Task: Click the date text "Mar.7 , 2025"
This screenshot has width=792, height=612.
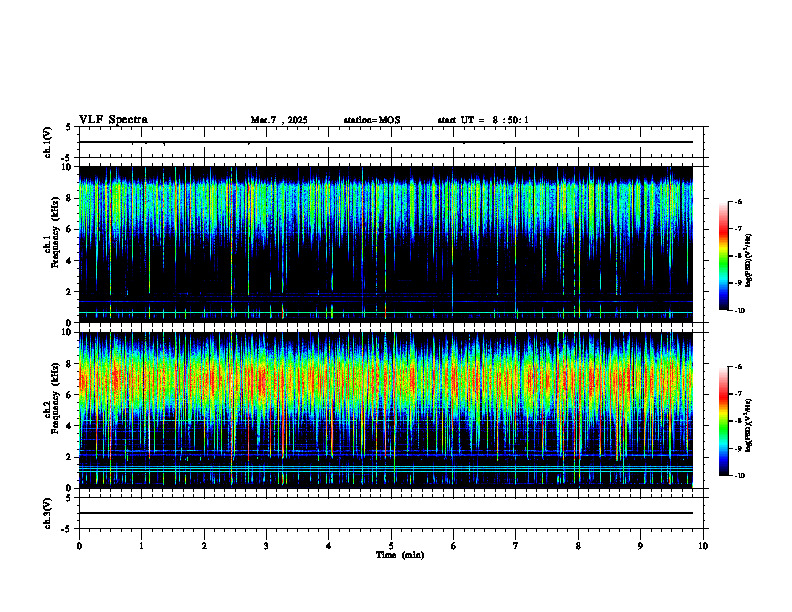Action: coord(279,120)
